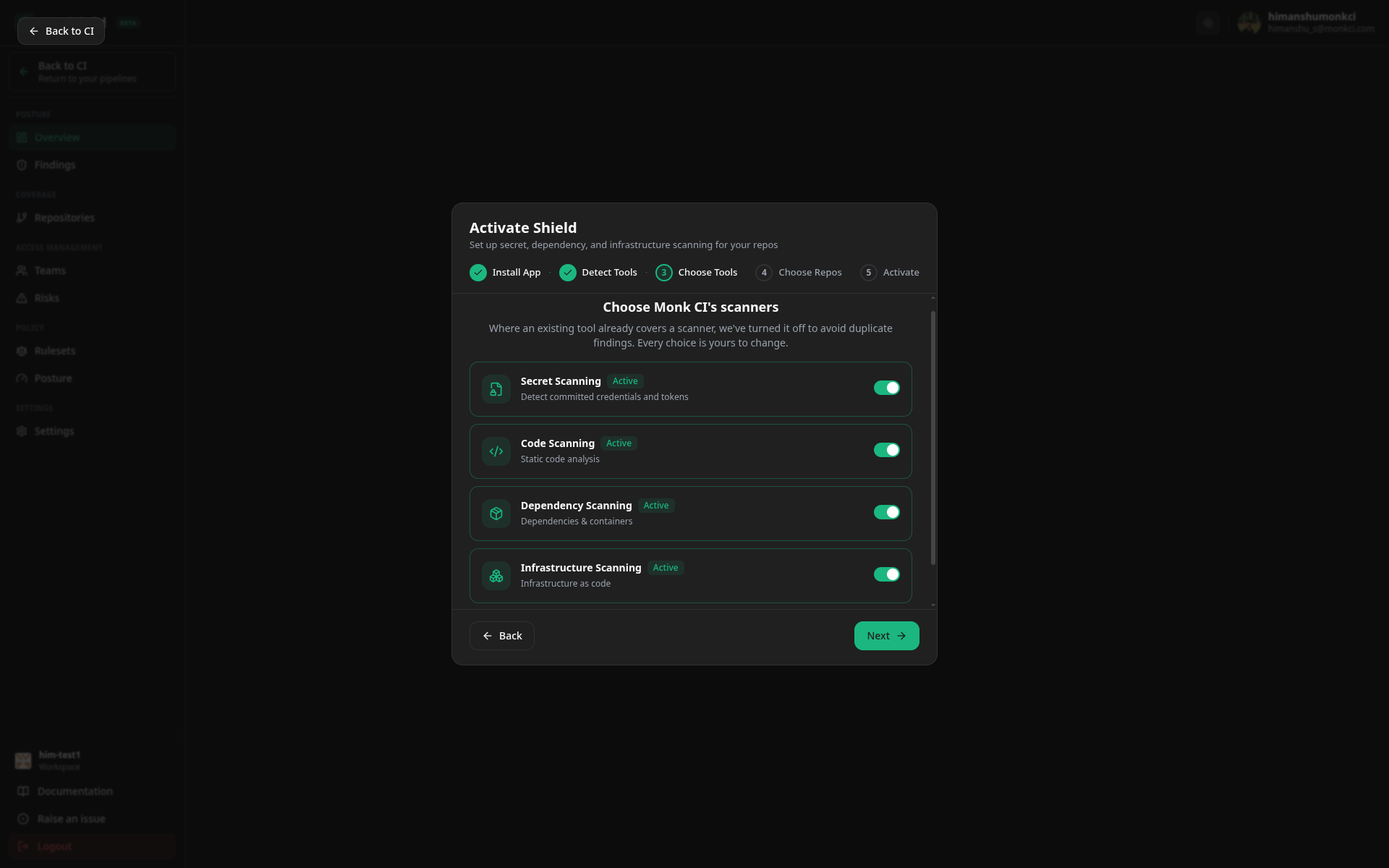The image size is (1389, 868).
Task: Open Risks in the sidebar
Action: [93, 298]
